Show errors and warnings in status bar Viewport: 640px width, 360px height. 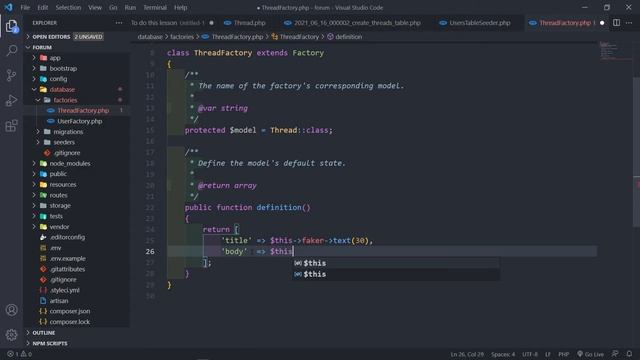click(19, 354)
